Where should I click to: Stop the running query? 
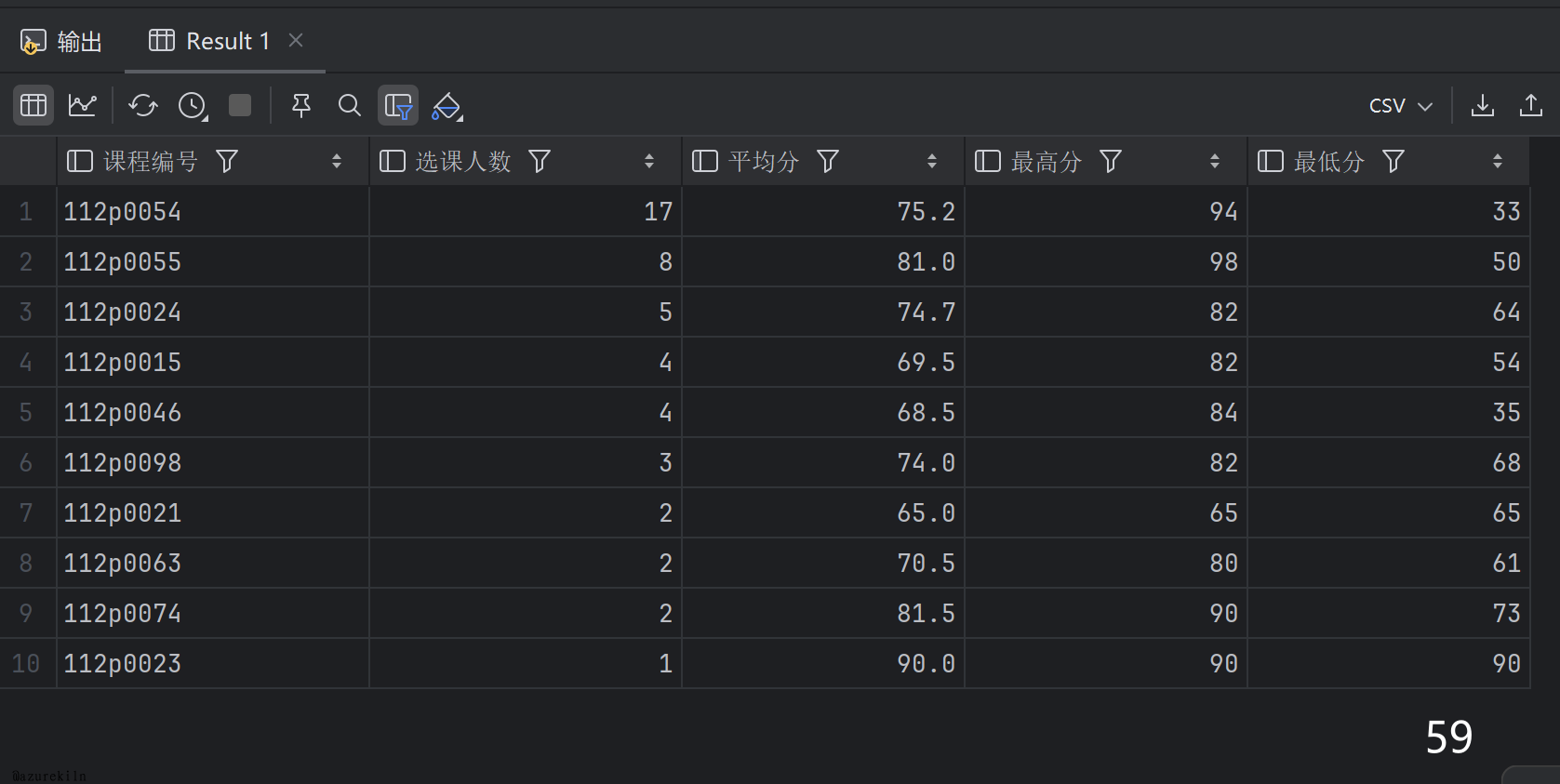pyautogui.click(x=240, y=105)
